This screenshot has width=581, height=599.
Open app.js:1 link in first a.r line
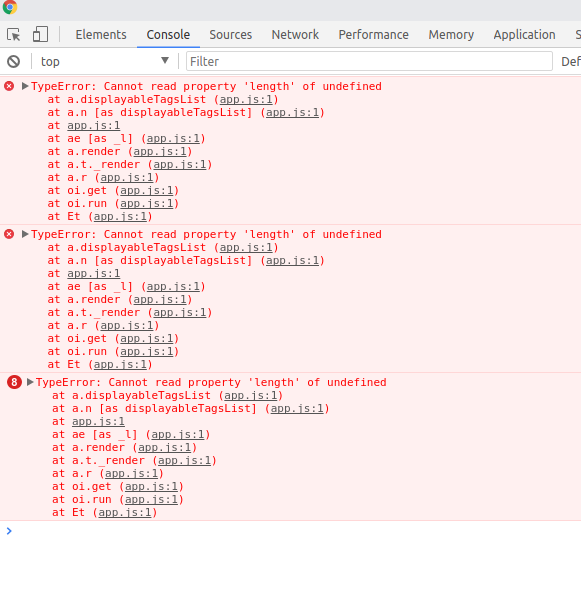(127, 177)
